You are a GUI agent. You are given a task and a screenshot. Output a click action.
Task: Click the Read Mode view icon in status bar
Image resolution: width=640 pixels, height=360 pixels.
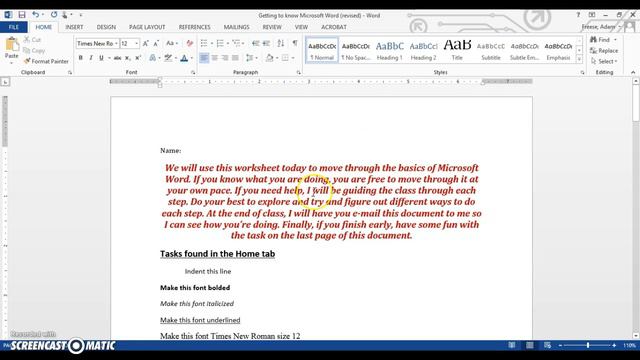[x=511, y=345]
